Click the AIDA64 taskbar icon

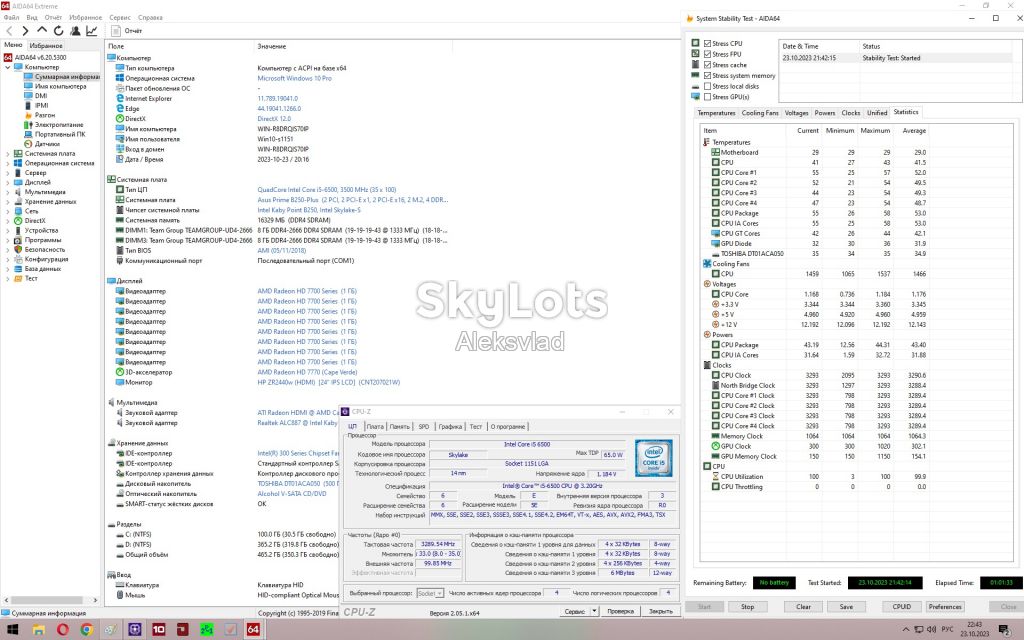(x=253, y=630)
